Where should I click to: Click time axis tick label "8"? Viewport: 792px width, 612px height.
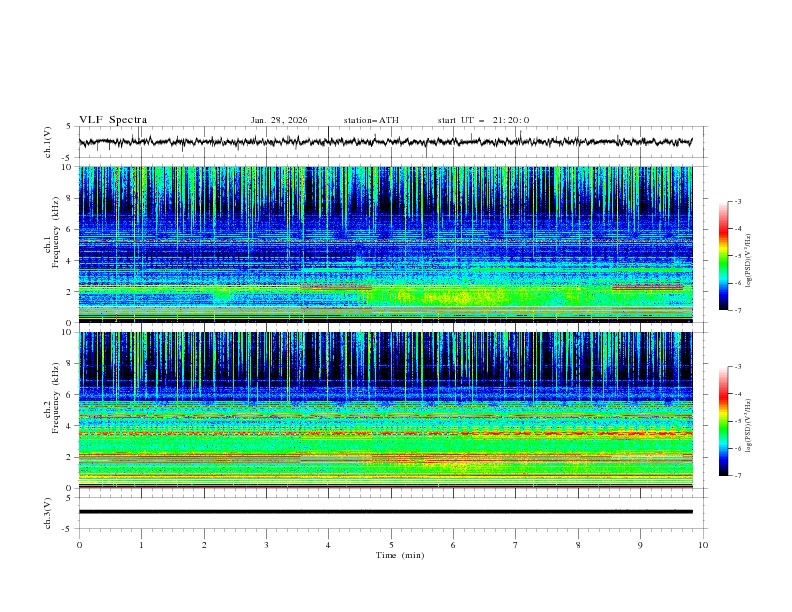pos(578,545)
